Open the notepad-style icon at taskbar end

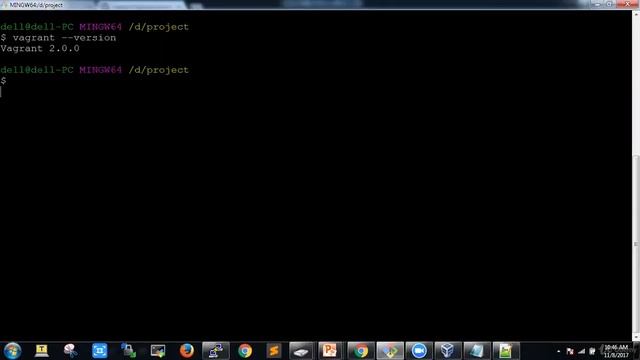506,351
